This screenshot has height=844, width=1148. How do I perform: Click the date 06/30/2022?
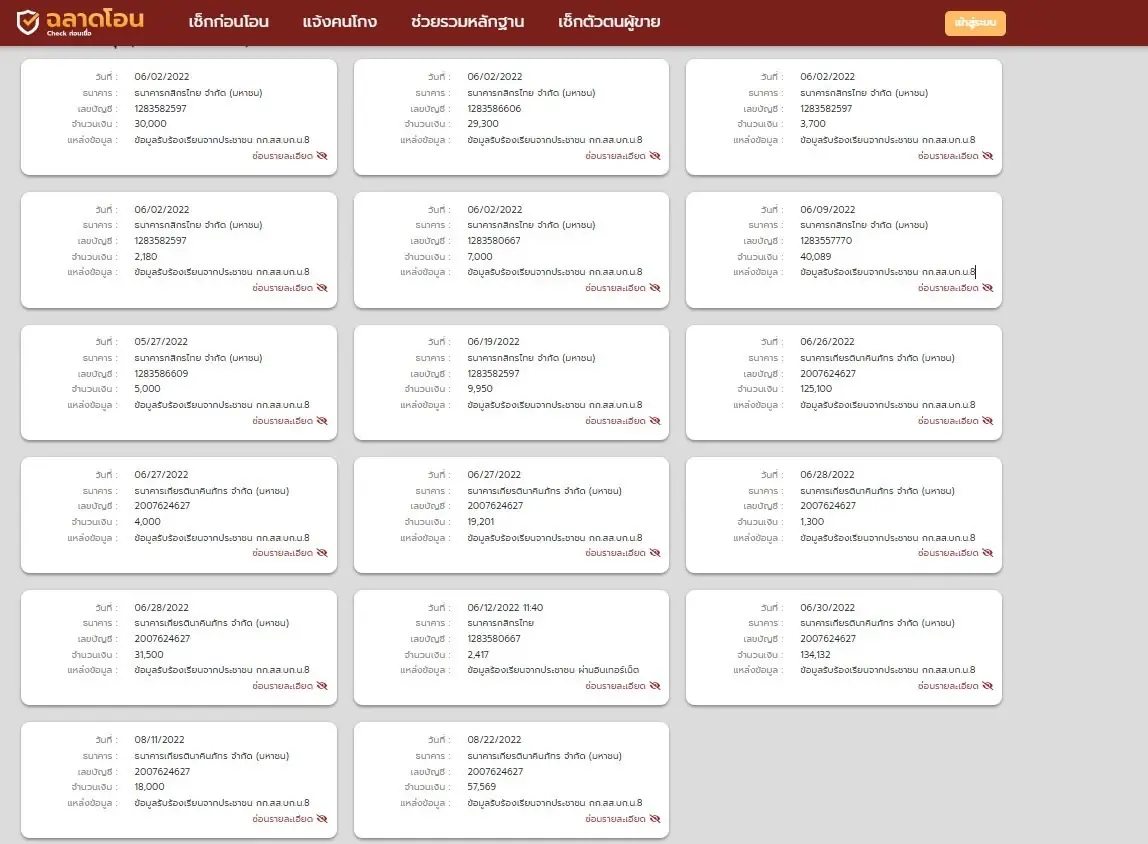pos(827,608)
